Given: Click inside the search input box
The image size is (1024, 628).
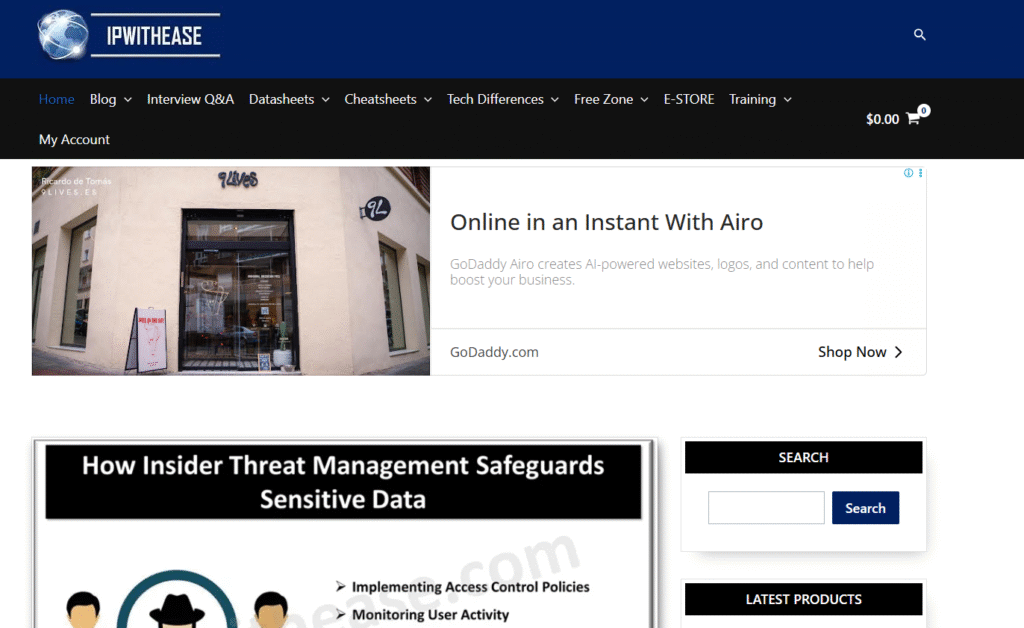Looking at the screenshot, I should [x=765, y=507].
